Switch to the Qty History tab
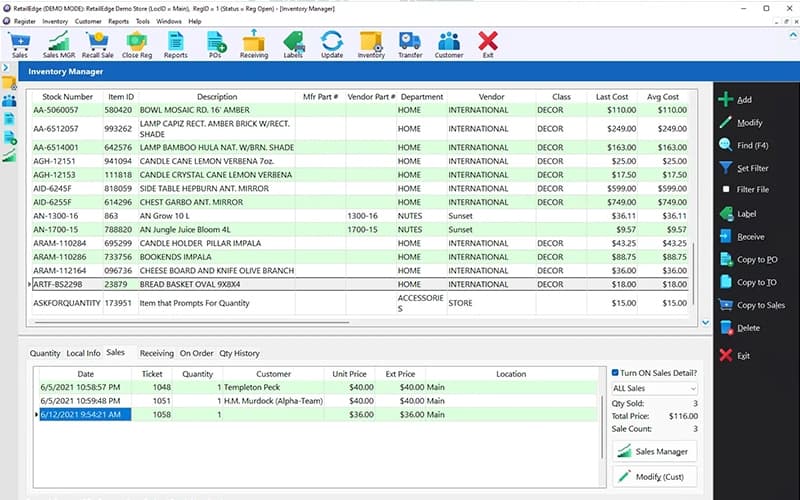The image size is (800, 500). coord(239,353)
